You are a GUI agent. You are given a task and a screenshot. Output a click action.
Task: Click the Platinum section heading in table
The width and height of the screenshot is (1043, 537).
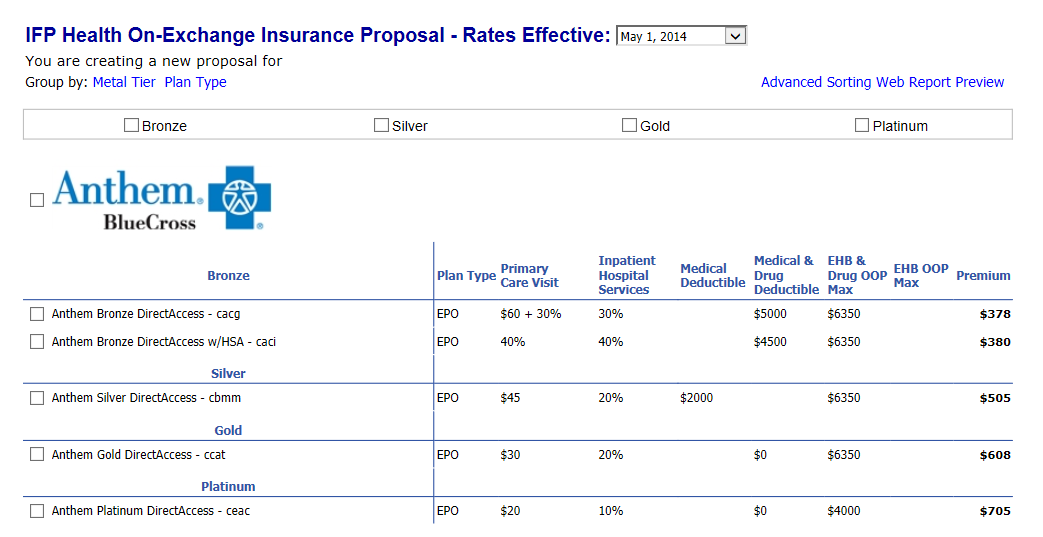[x=228, y=486]
